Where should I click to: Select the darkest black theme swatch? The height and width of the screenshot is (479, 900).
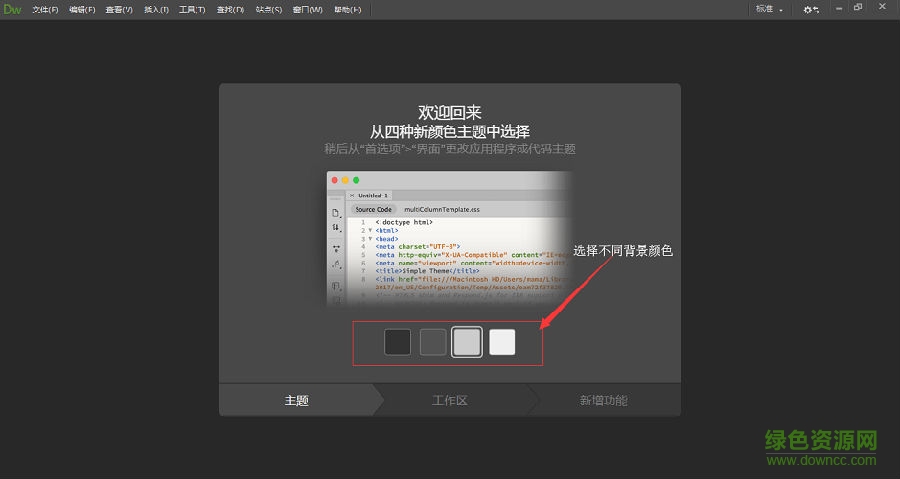(x=398, y=342)
